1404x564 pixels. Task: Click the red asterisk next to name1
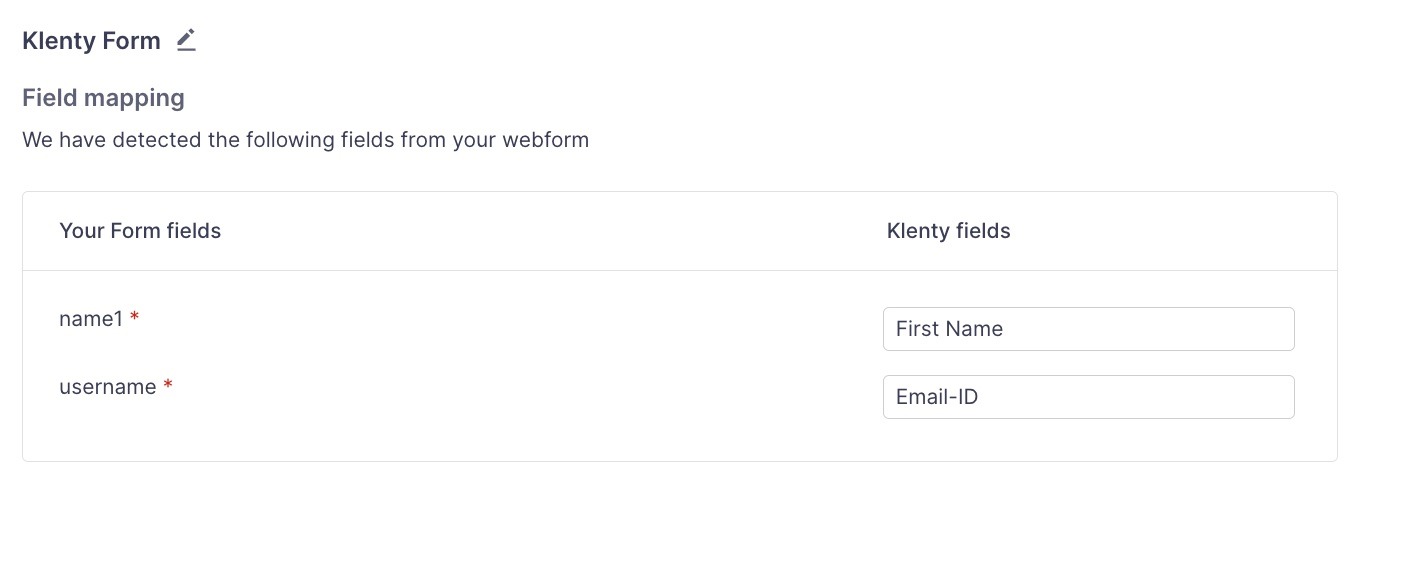pos(135,318)
